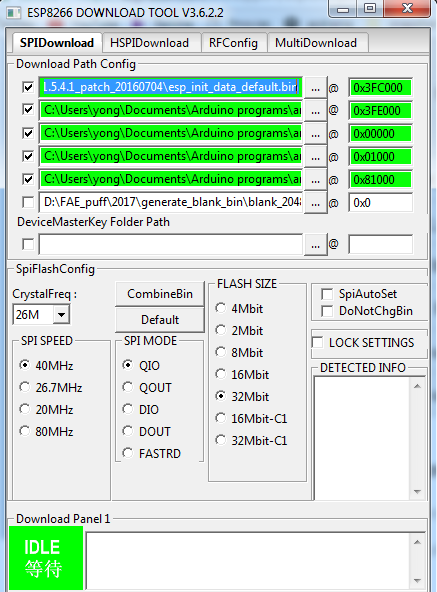Screen dimensions: 437x592
Task: Browse DeviceMasterKey folder path
Action: click(315, 245)
